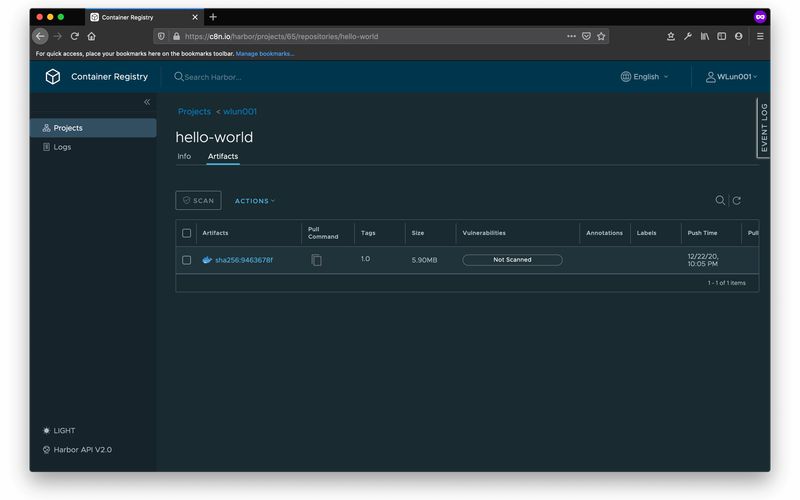Click the Pull Command column header
Screen dimensions: 800x500
click(323, 233)
